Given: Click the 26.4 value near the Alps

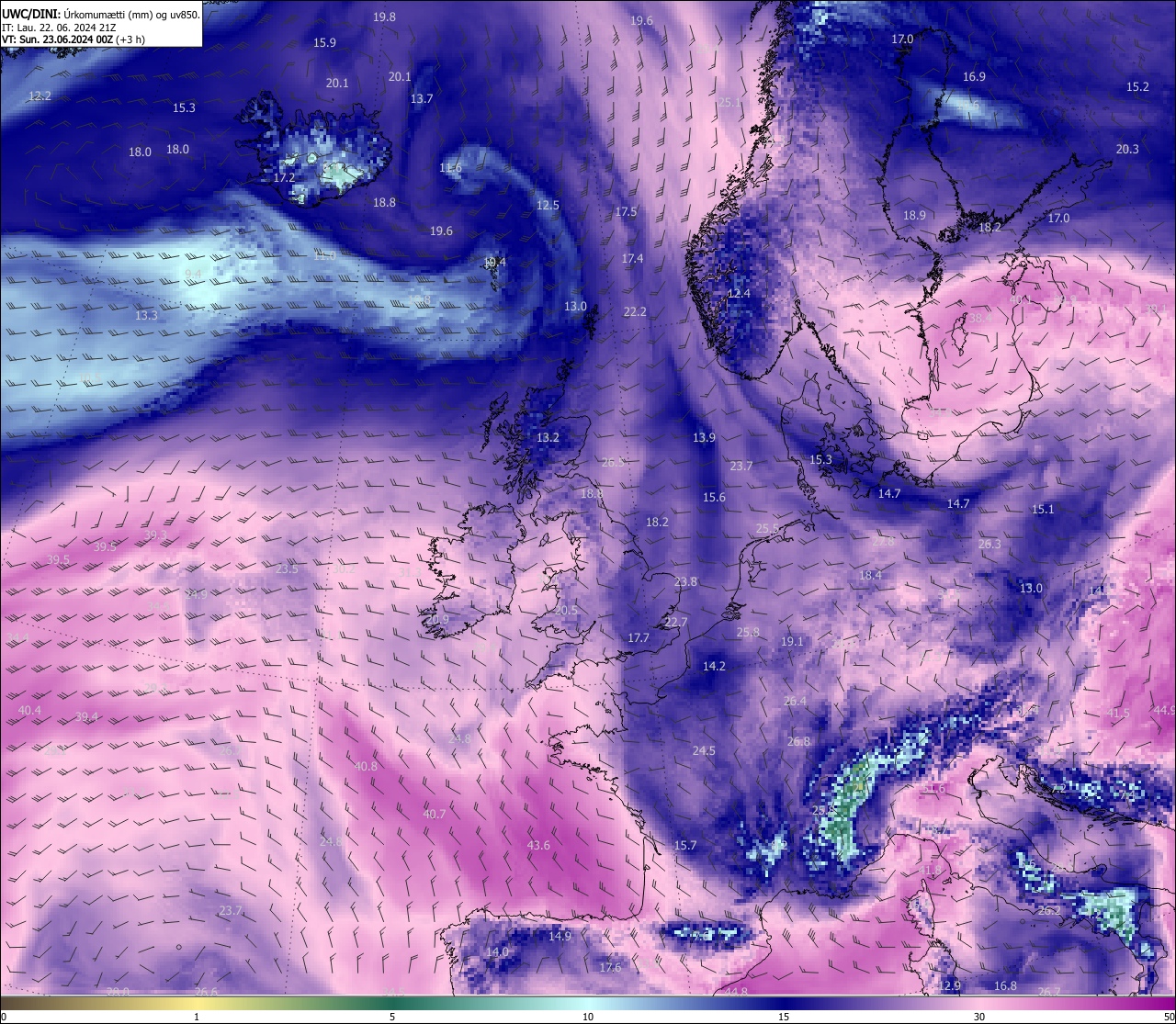Looking at the screenshot, I should [795, 702].
